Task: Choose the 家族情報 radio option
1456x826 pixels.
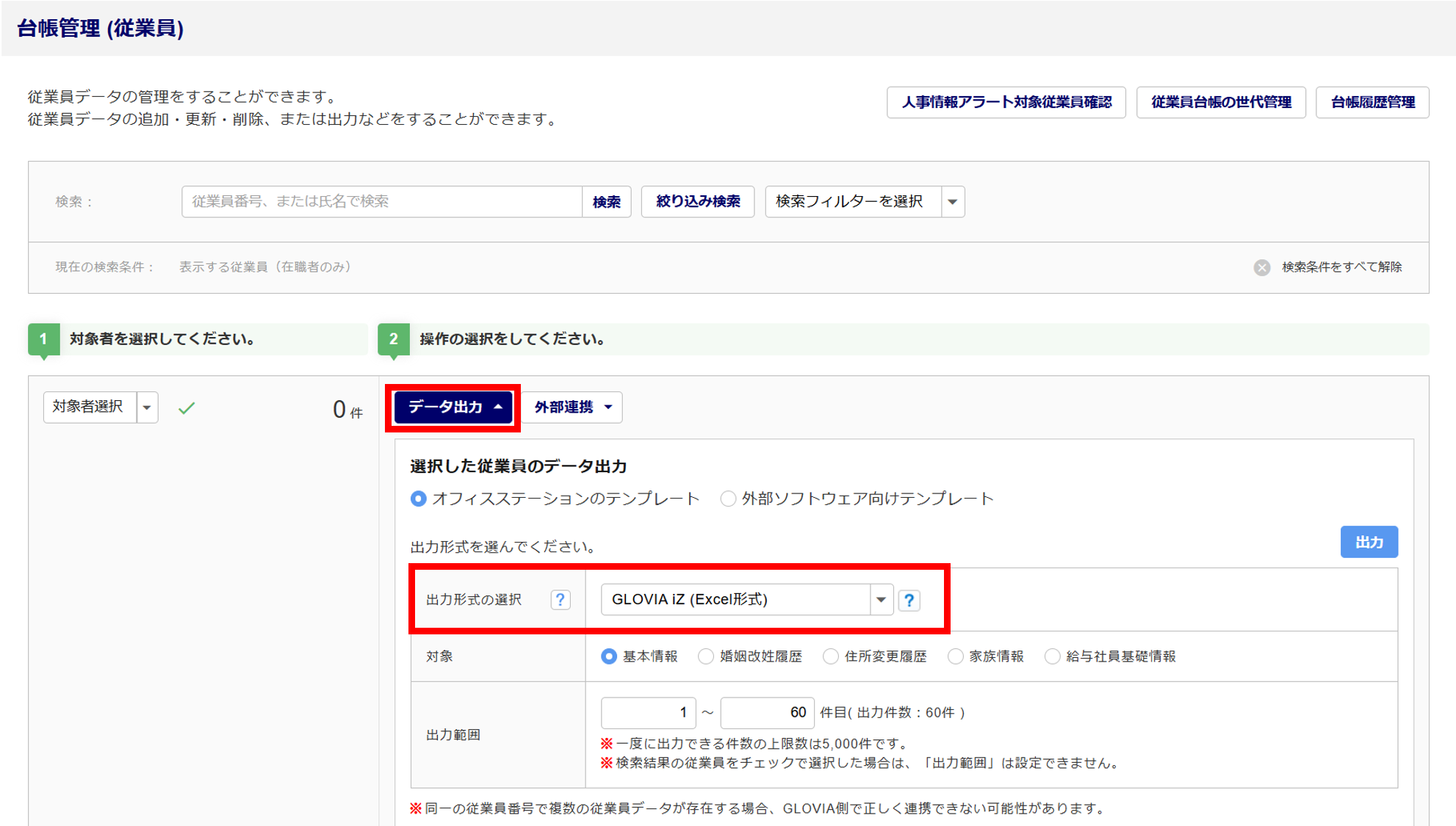Action: click(955, 656)
